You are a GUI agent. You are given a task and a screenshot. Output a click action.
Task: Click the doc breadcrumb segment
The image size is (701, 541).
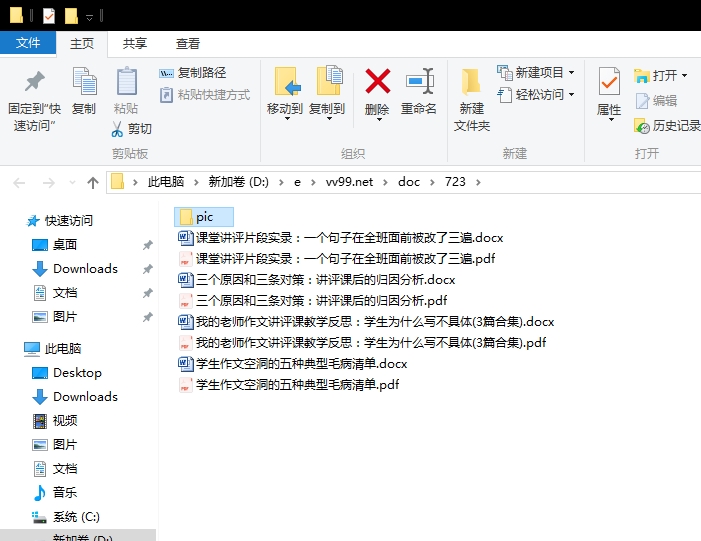coord(409,182)
